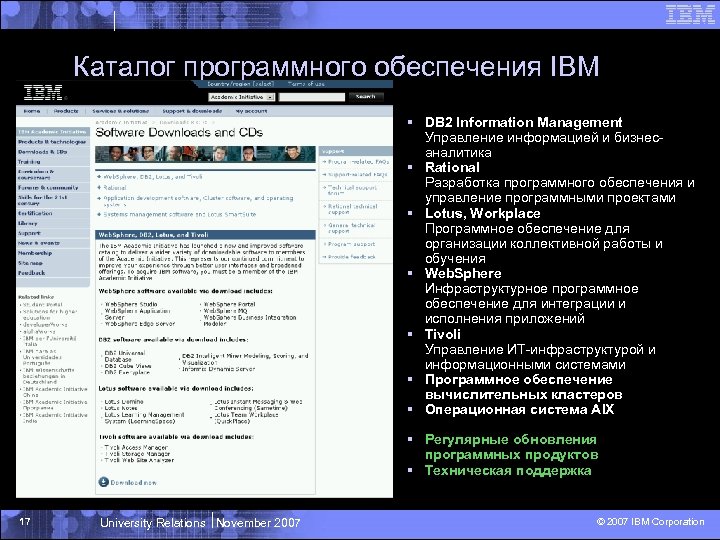Open Products & technologies in sidebar

tap(52, 142)
